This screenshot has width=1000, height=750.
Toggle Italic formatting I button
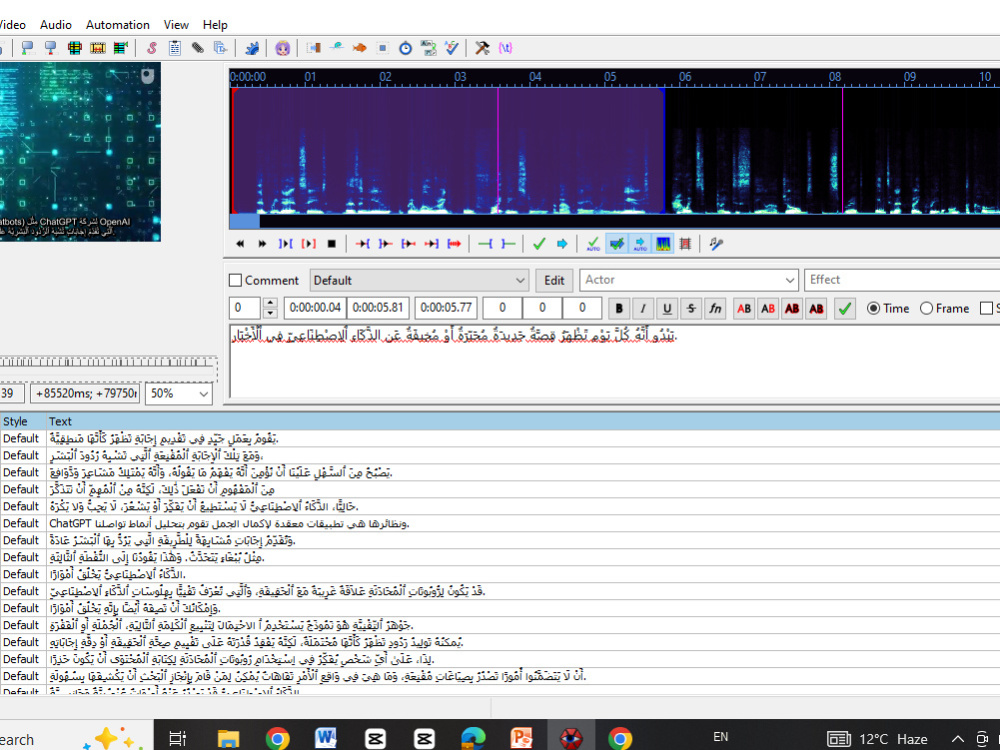(x=643, y=309)
